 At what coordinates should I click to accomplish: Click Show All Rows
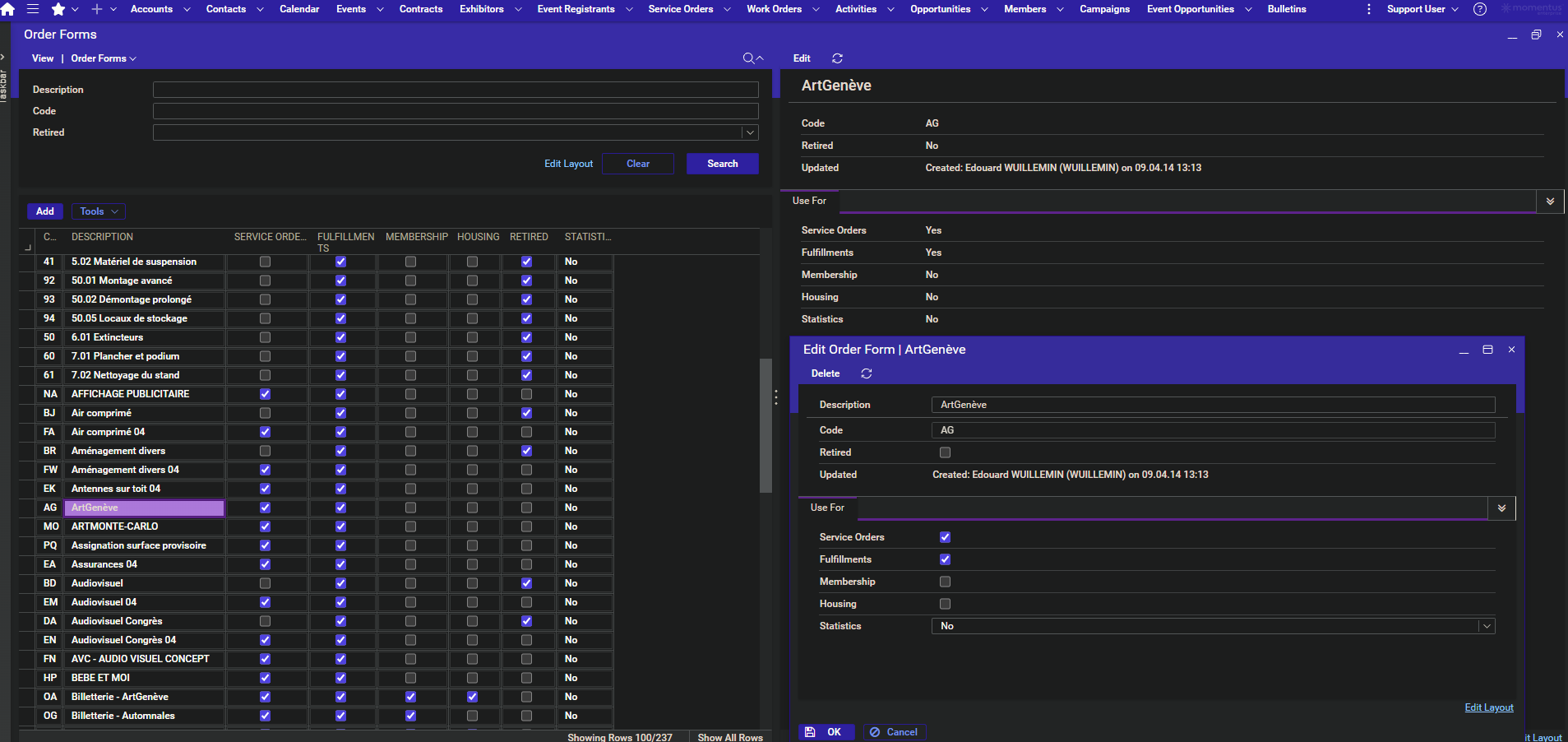pyautogui.click(x=730, y=737)
